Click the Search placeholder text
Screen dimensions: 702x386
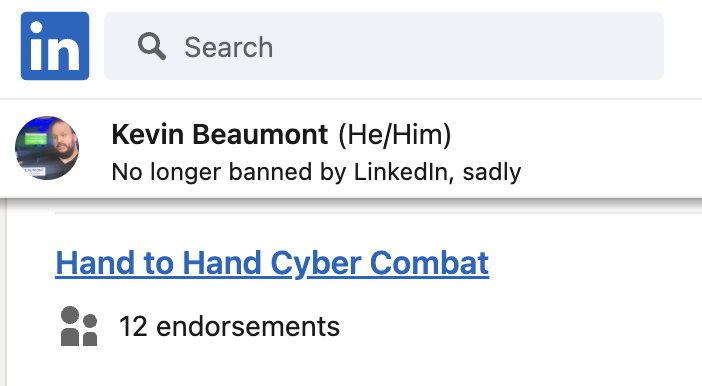229,47
